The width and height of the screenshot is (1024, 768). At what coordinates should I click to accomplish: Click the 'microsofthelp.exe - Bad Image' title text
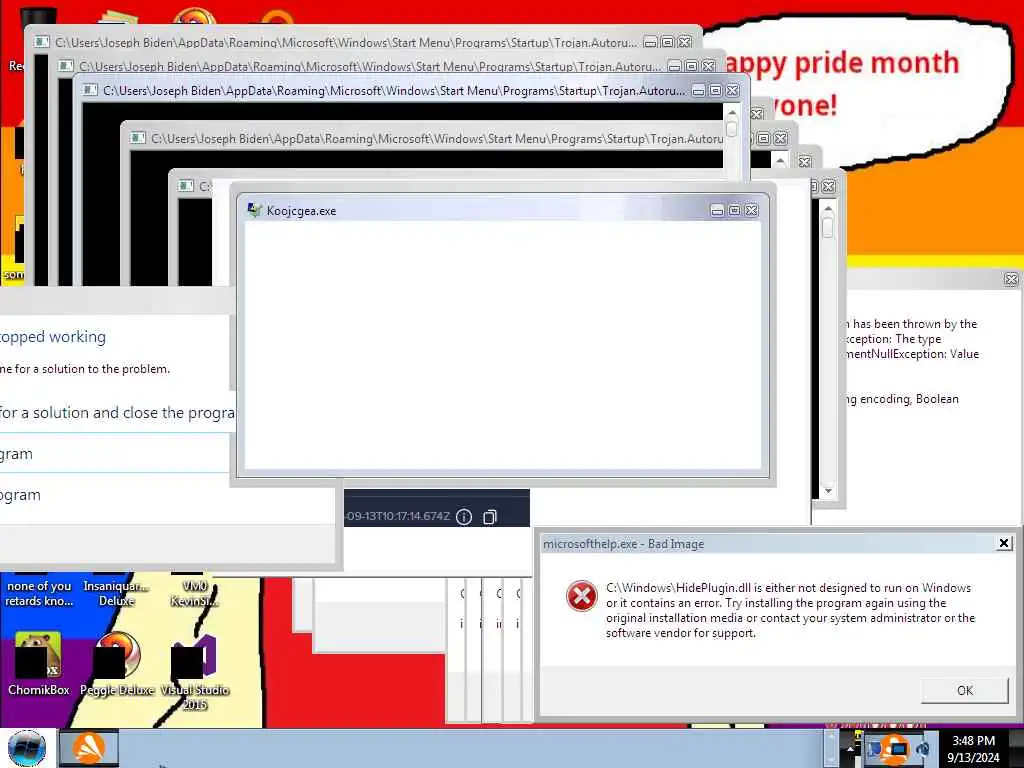coord(624,544)
